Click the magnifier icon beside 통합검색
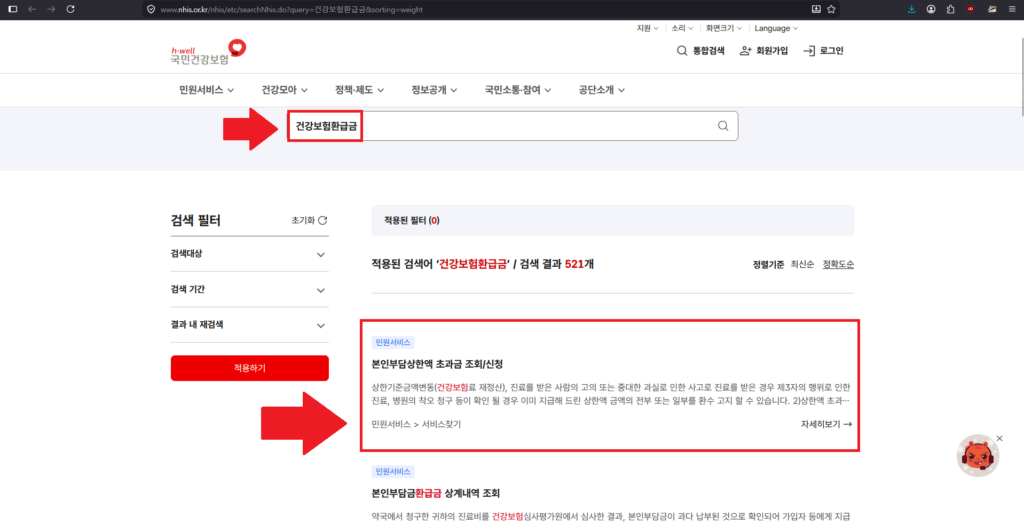Viewport: 1024px width, 524px height. 682,51
